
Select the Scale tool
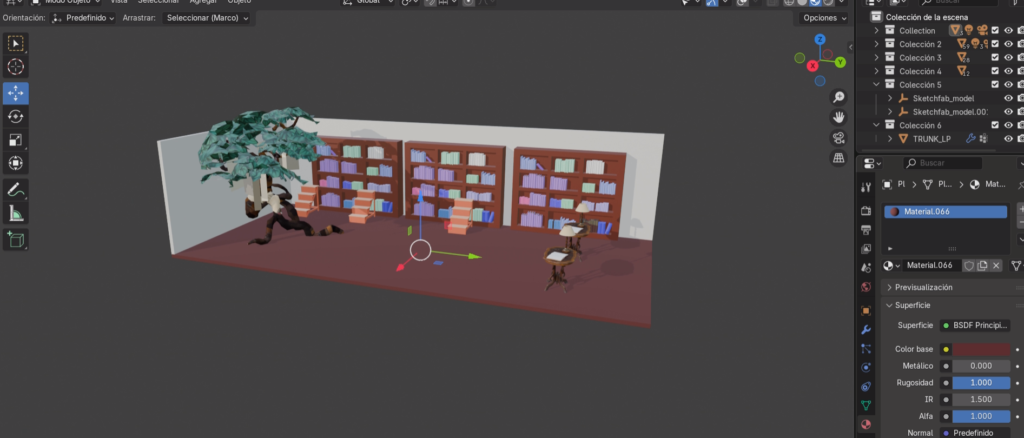16,140
